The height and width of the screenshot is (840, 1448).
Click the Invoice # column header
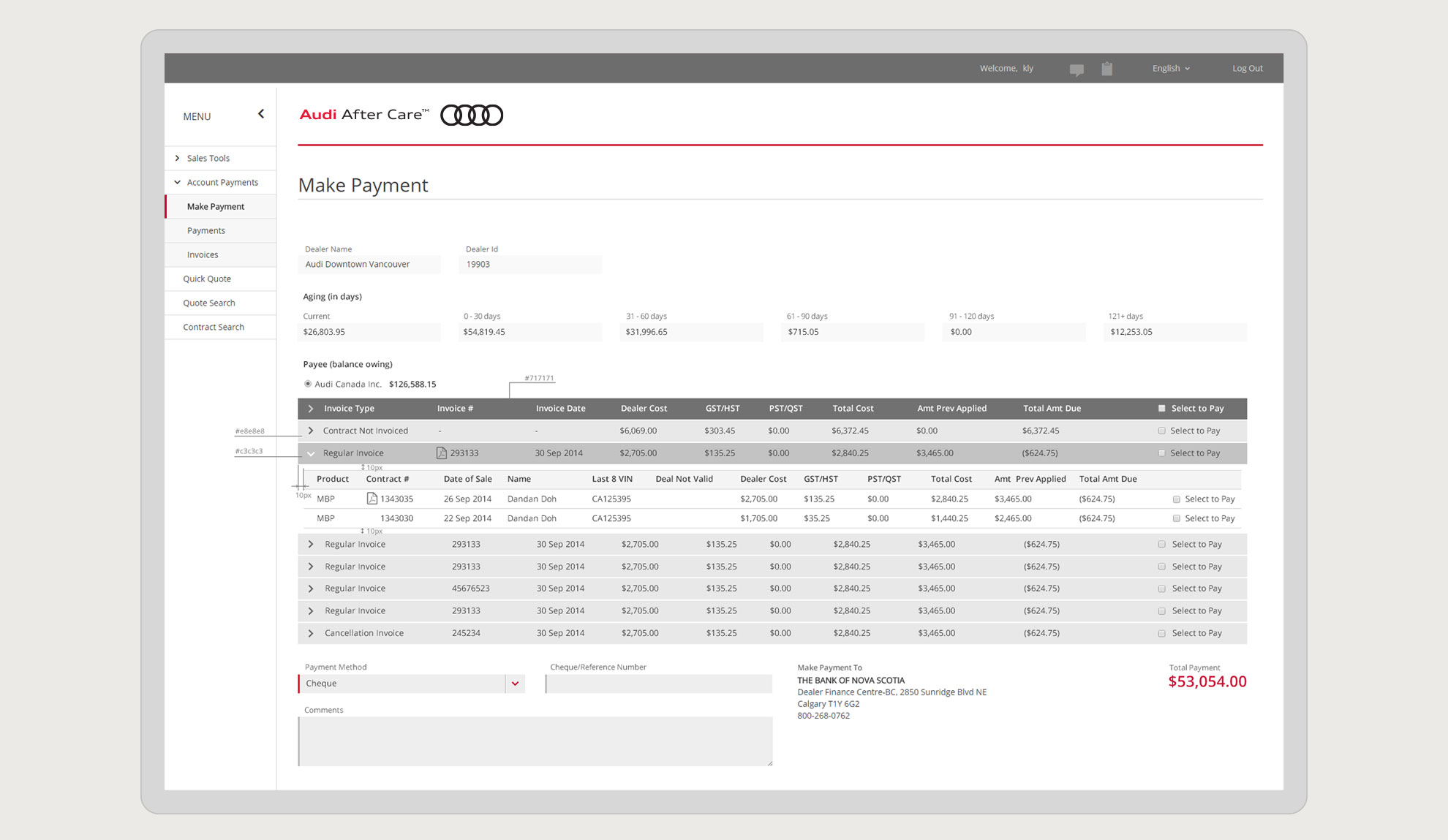pyautogui.click(x=455, y=409)
